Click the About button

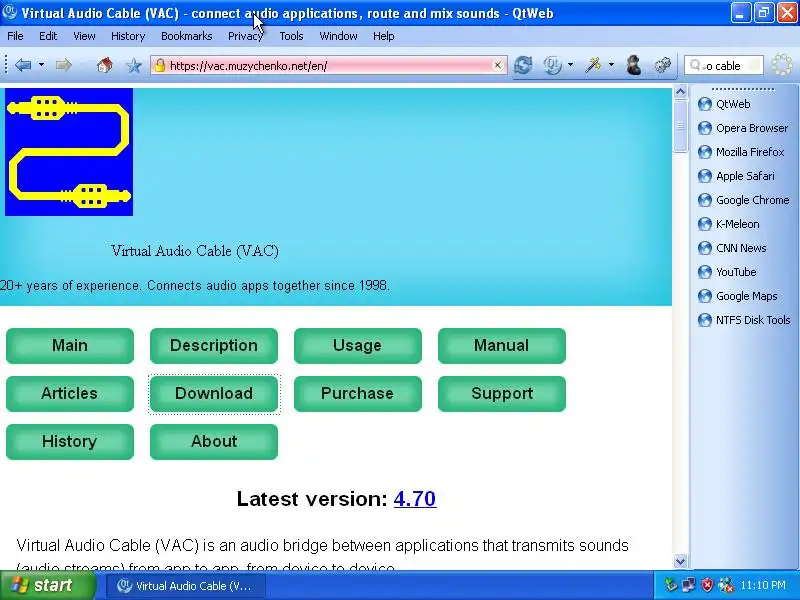click(x=214, y=442)
